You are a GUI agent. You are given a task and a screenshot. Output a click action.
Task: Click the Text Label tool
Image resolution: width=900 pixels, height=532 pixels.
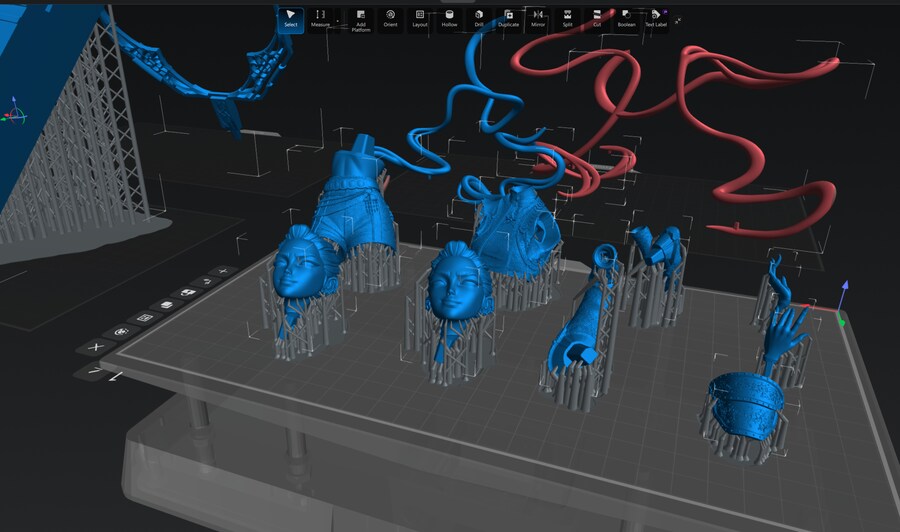click(x=656, y=18)
